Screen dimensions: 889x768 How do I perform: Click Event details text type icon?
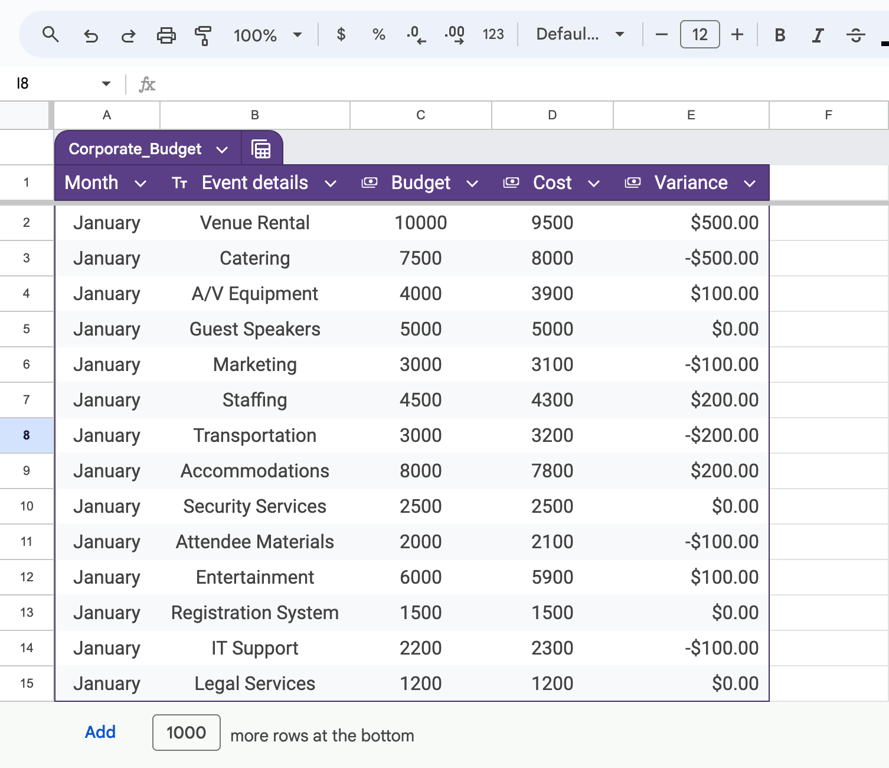[x=180, y=183]
